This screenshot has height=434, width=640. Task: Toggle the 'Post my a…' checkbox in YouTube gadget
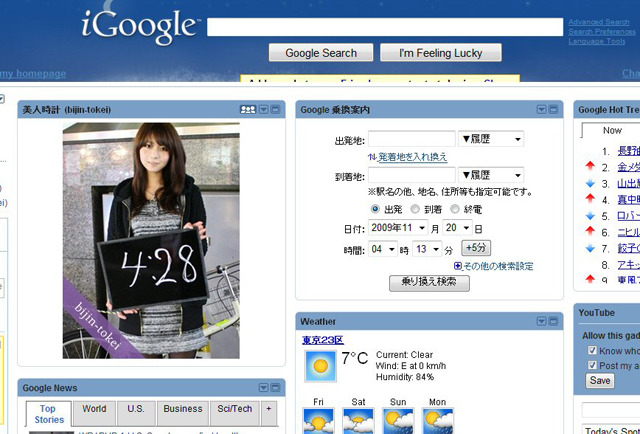(x=592, y=365)
